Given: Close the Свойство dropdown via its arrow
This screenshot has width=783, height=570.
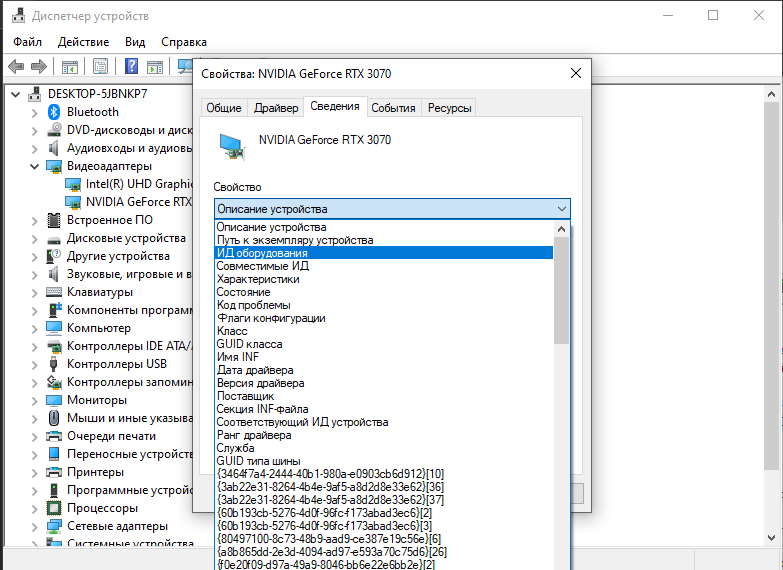Looking at the screenshot, I should (560, 209).
